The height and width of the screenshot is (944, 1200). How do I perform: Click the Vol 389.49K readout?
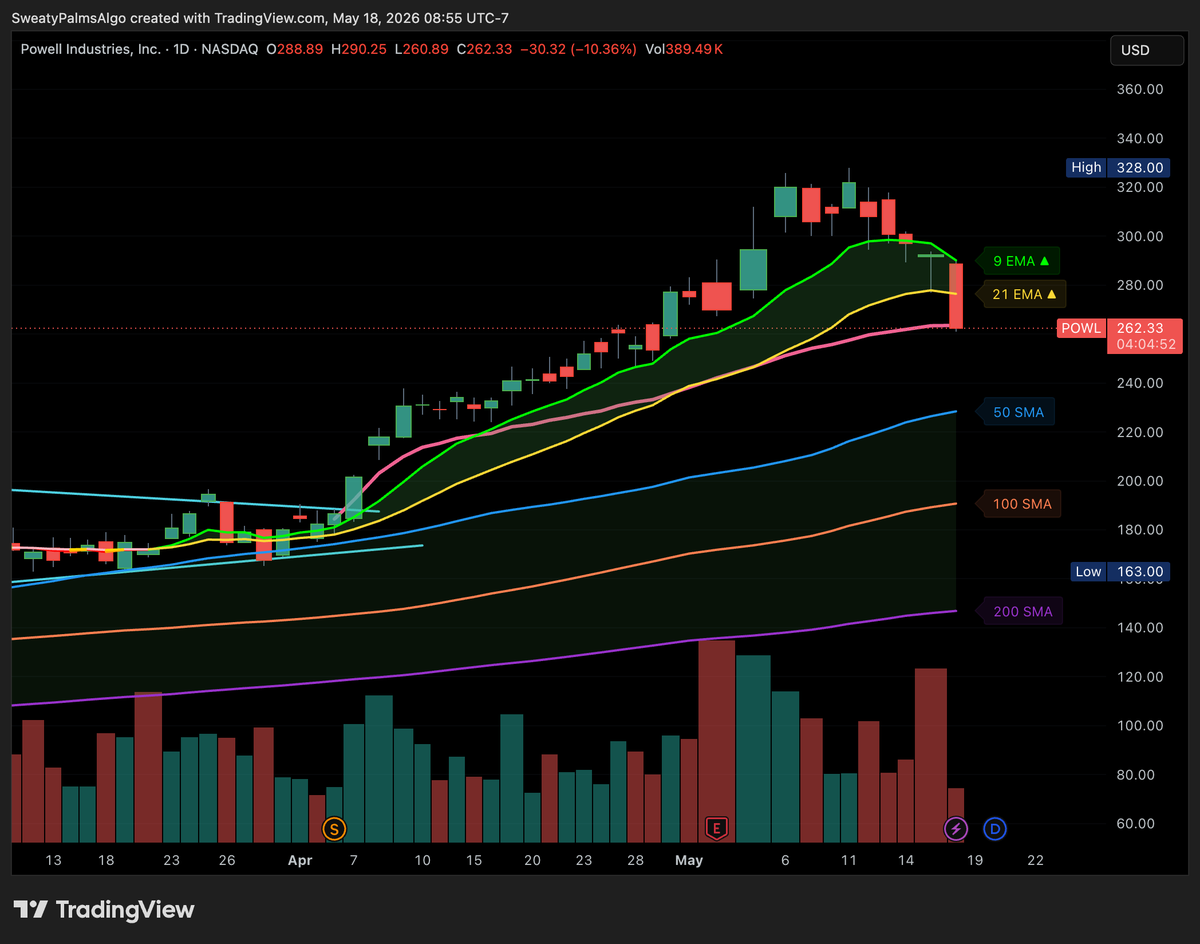click(x=684, y=48)
